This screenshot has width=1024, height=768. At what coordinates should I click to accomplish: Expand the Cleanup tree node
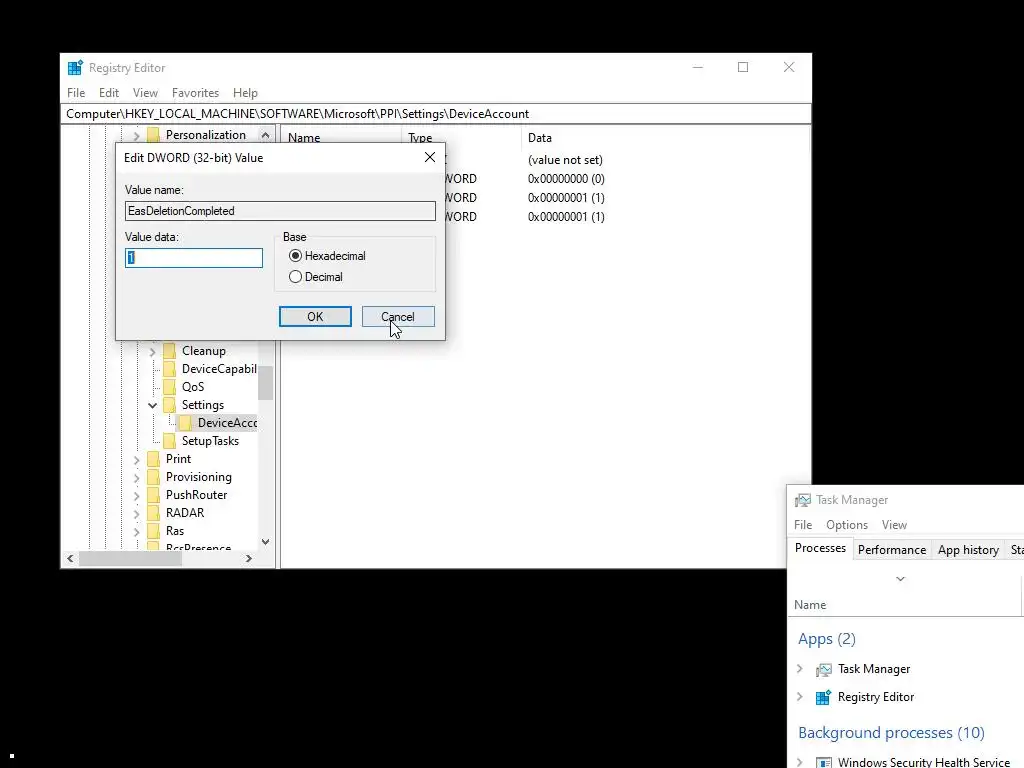(x=152, y=352)
